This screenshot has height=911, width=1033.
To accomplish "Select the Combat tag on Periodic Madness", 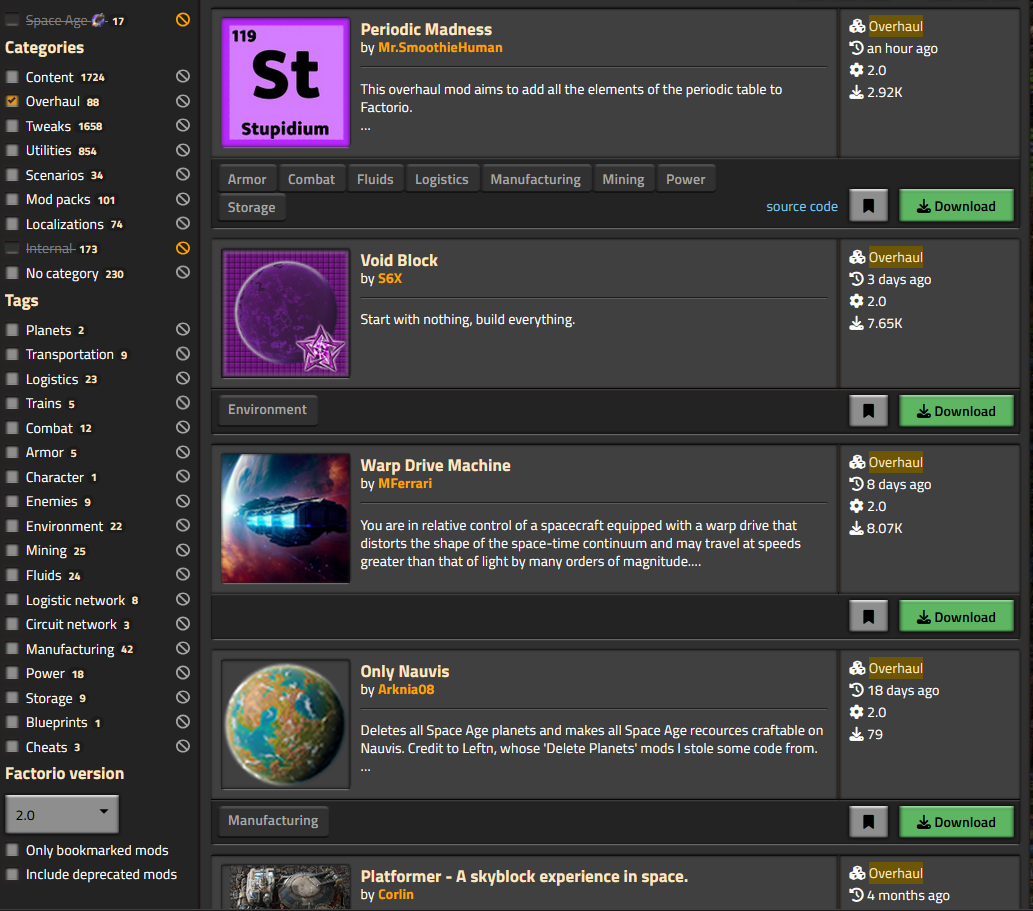I will click(x=311, y=179).
